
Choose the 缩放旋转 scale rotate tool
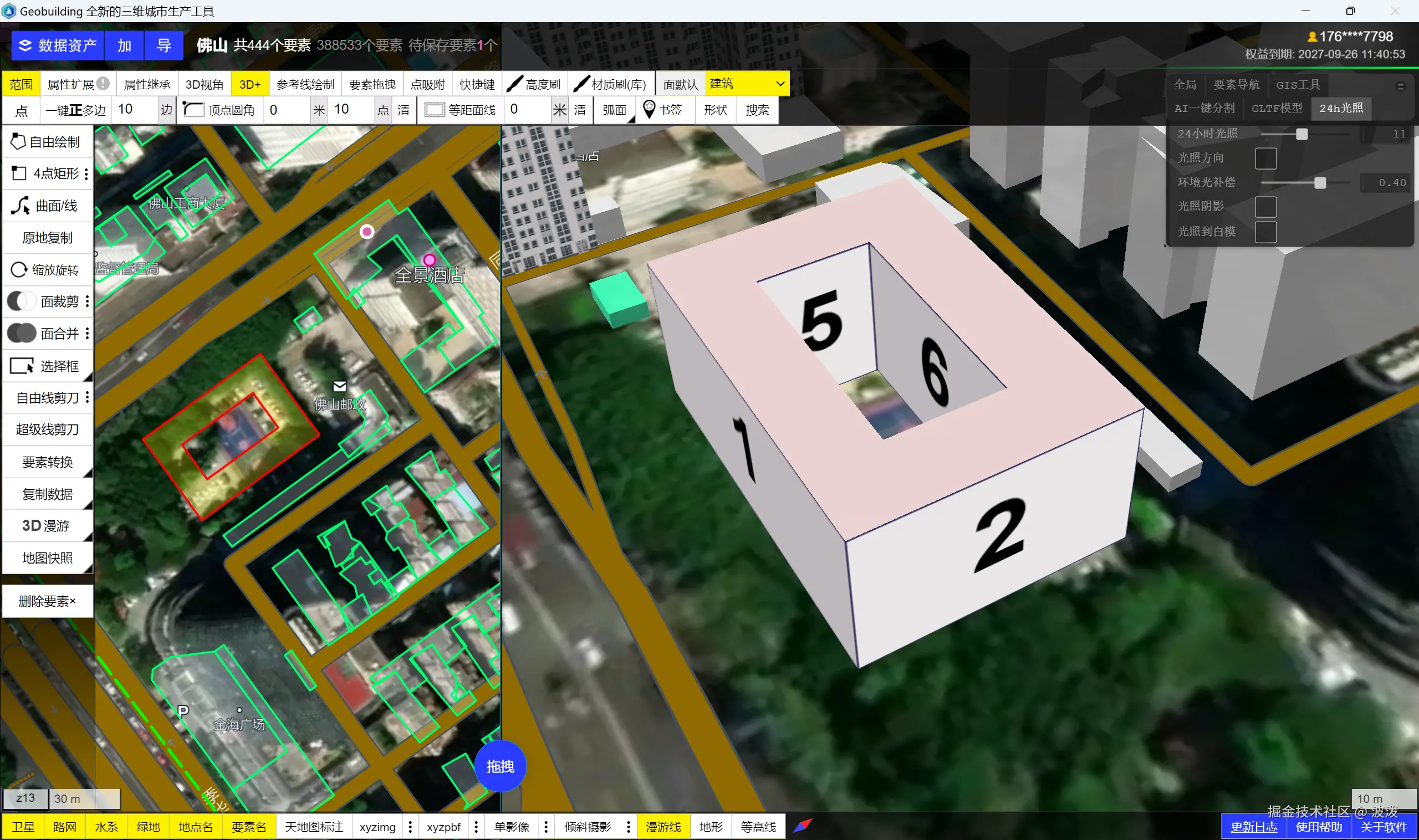click(x=47, y=270)
